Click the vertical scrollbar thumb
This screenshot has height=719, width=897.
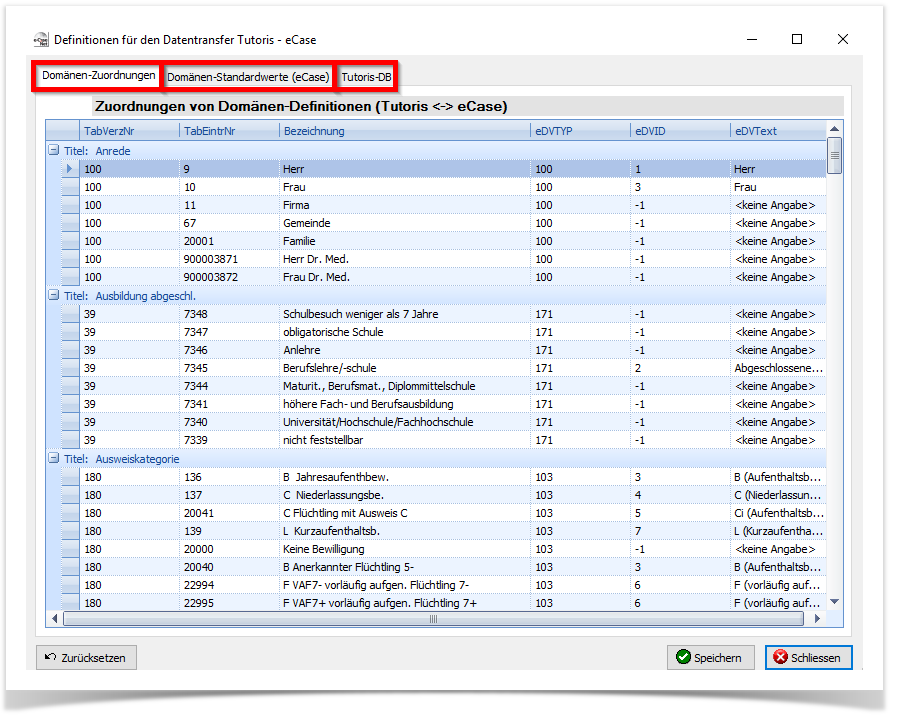click(x=835, y=155)
